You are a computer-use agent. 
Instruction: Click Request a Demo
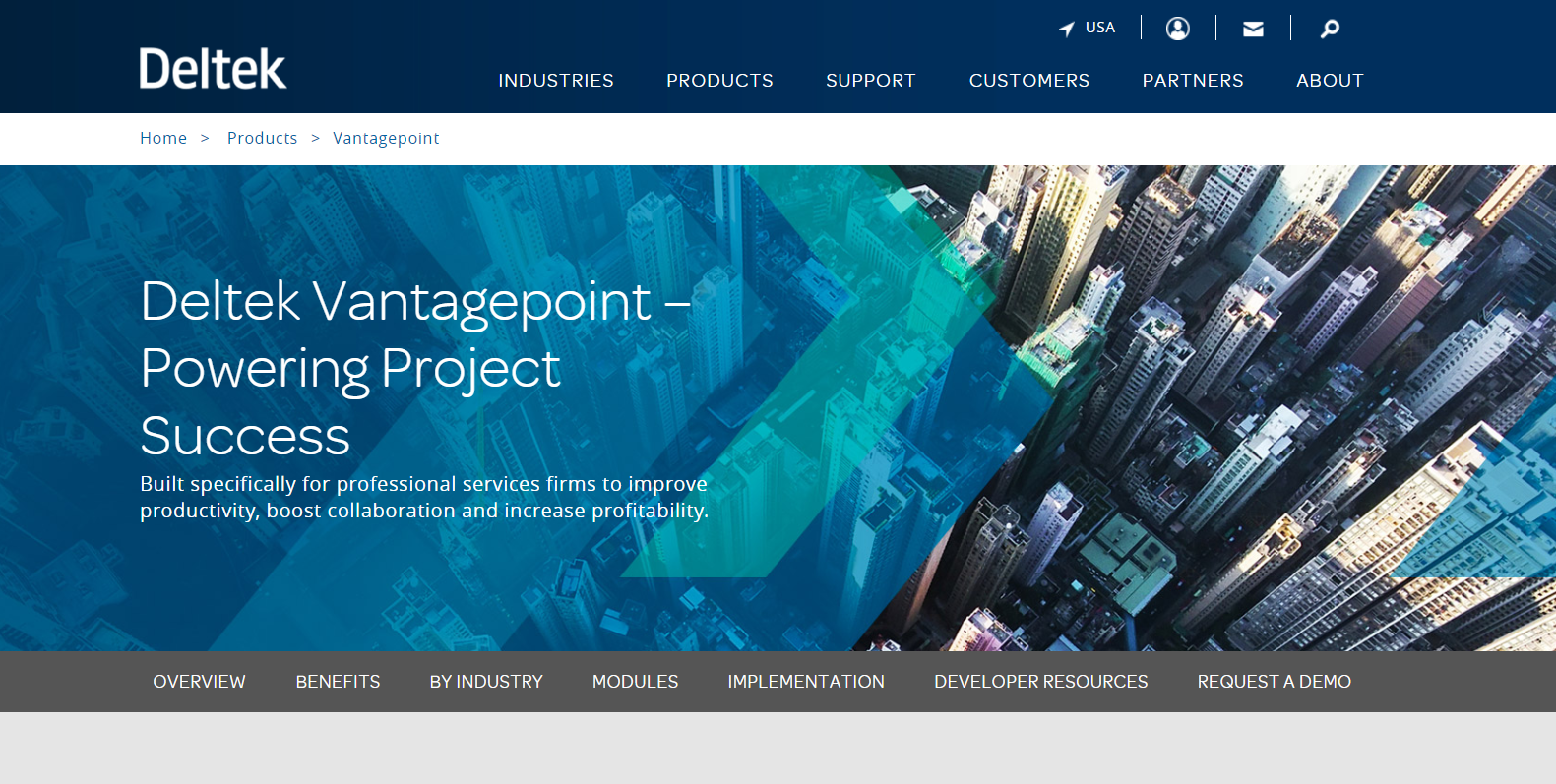(x=1274, y=682)
